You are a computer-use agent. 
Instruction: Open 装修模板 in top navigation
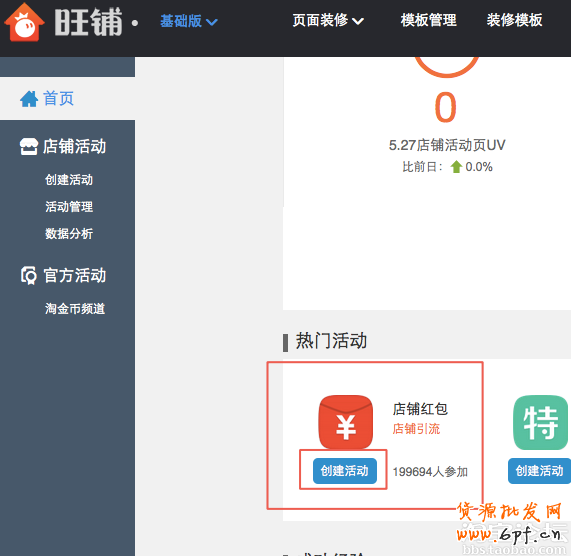point(514,20)
